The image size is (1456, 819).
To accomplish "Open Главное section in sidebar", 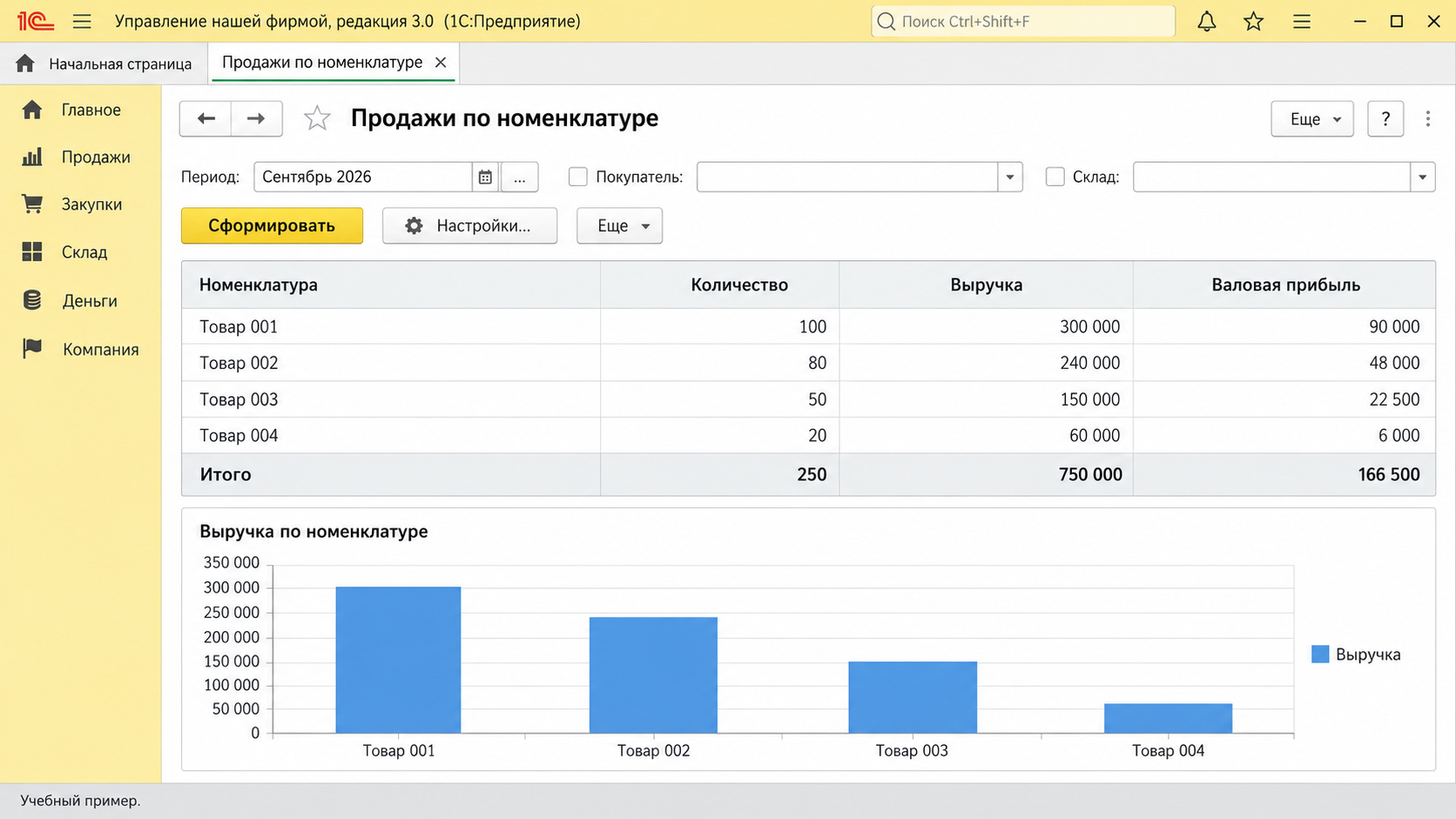I will click(80, 110).
